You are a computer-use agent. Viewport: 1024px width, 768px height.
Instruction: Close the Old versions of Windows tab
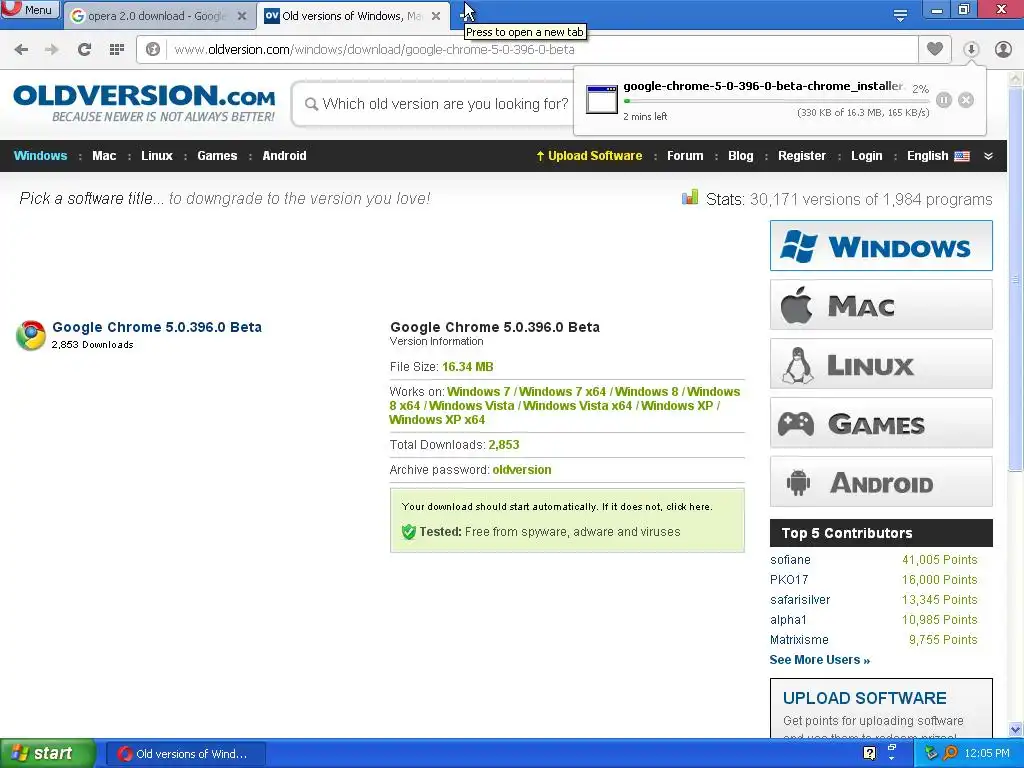[x=436, y=16]
